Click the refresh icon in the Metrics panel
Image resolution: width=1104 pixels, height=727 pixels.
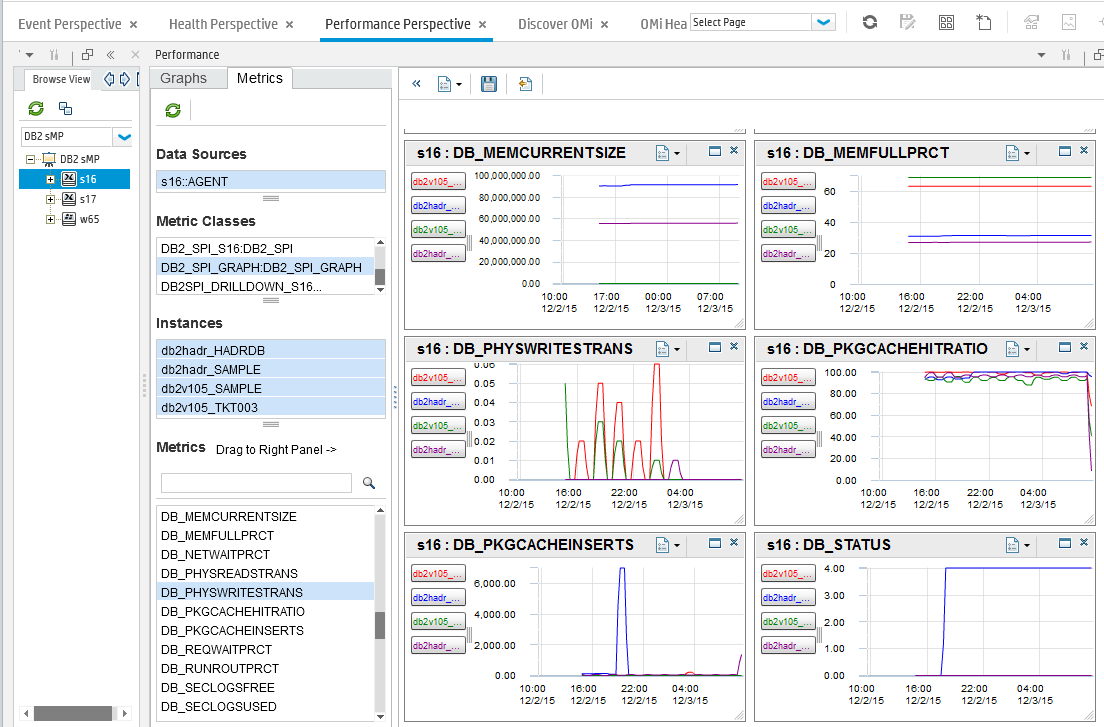[173, 110]
